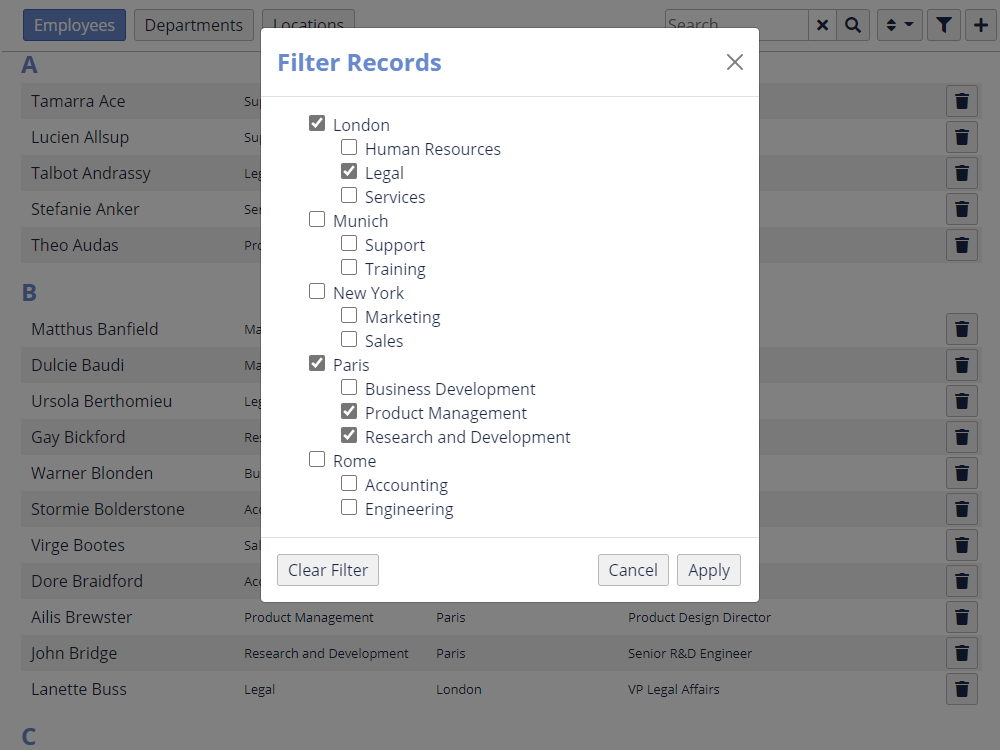This screenshot has width=1000, height=750.
Task: Click trash icon for Lanette Buss
Action: pos(962,689)
